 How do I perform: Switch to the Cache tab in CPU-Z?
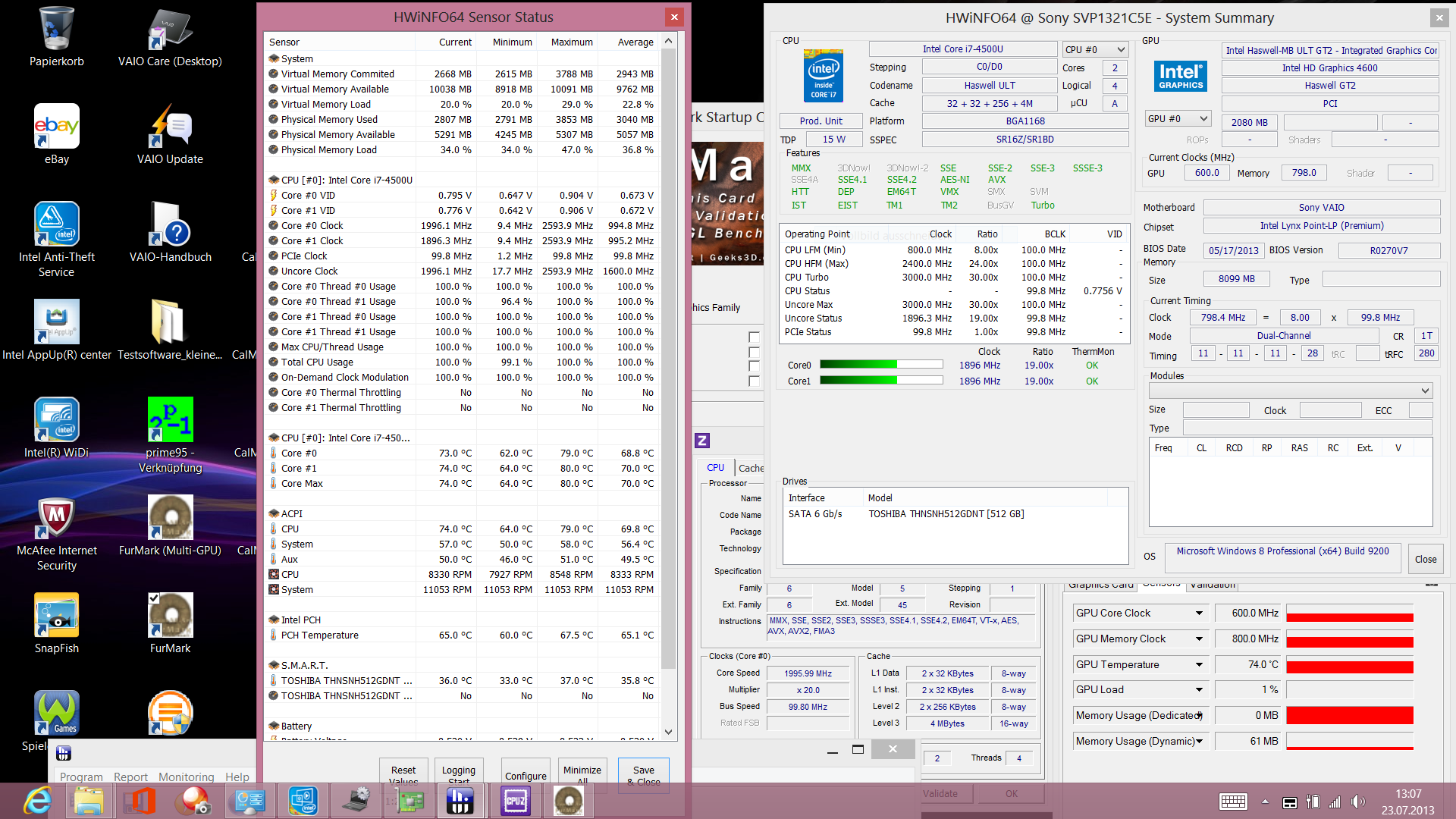pos(751,468)
